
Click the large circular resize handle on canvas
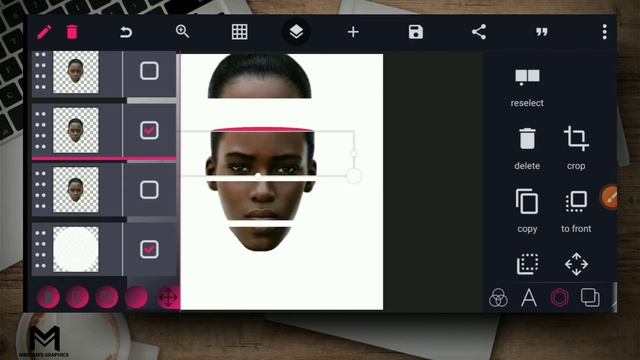[354, 176]
